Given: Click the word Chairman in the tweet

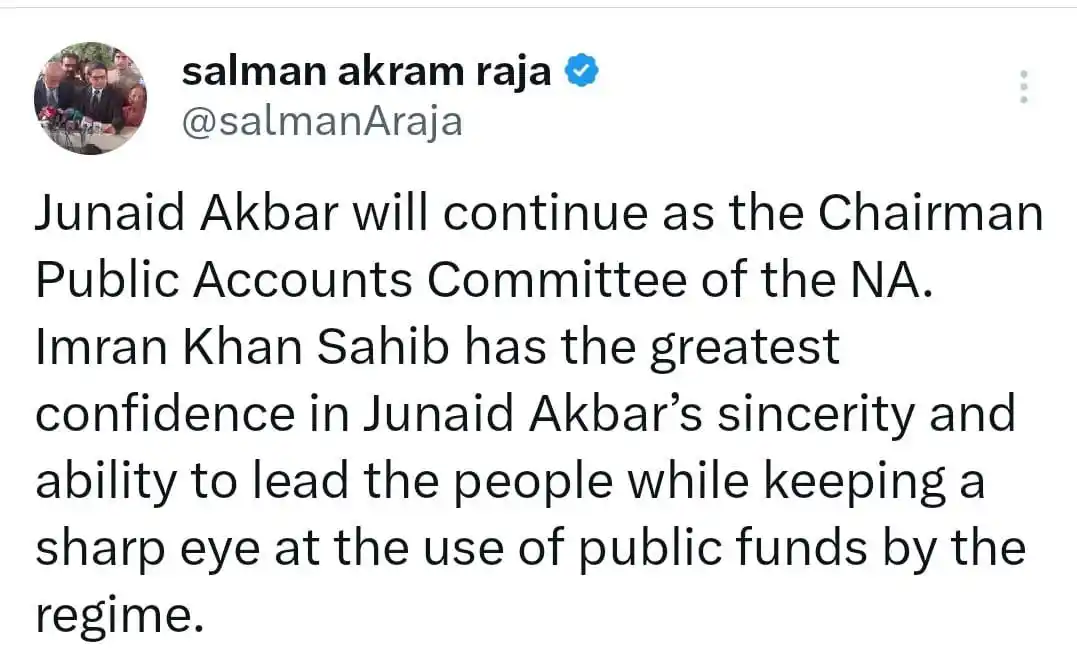Looking at the screenshot, I should (931, 212).
